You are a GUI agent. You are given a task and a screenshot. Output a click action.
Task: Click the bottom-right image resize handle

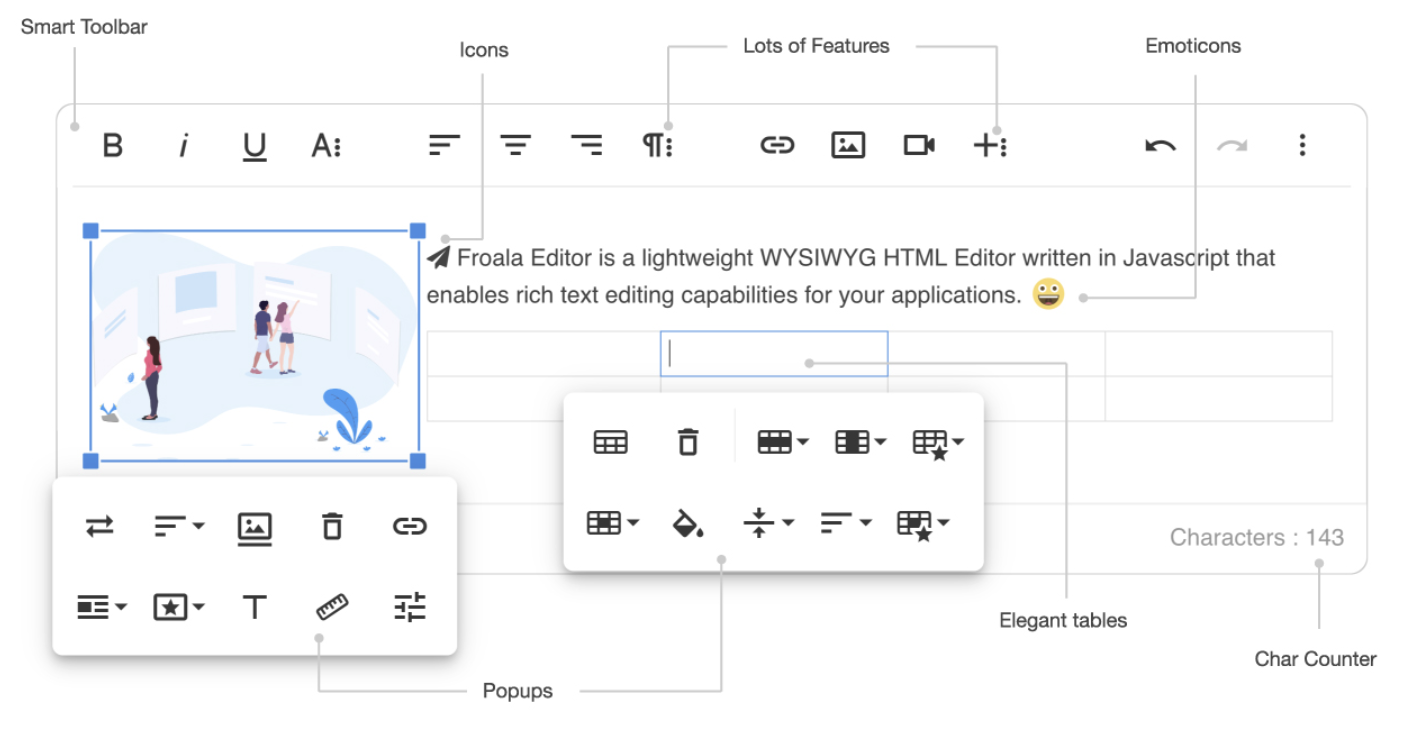click(418, 461)
